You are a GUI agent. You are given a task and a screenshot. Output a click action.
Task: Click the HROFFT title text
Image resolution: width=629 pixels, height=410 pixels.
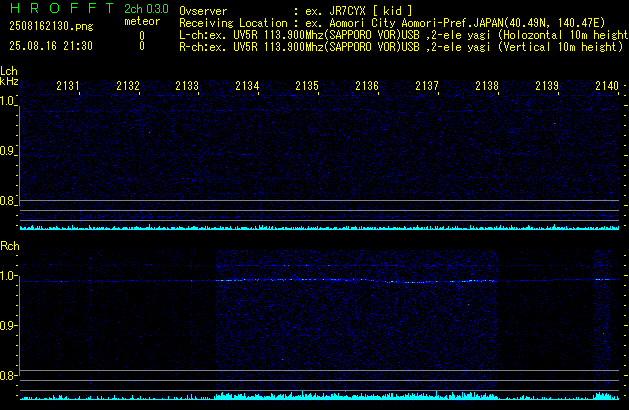(x=62, y=8)
